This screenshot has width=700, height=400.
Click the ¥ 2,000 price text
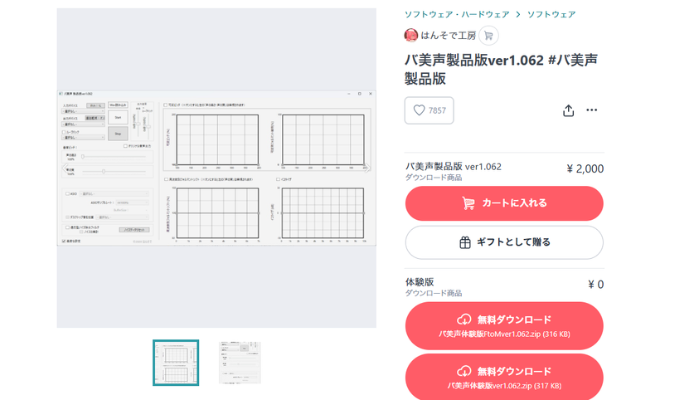585,169
